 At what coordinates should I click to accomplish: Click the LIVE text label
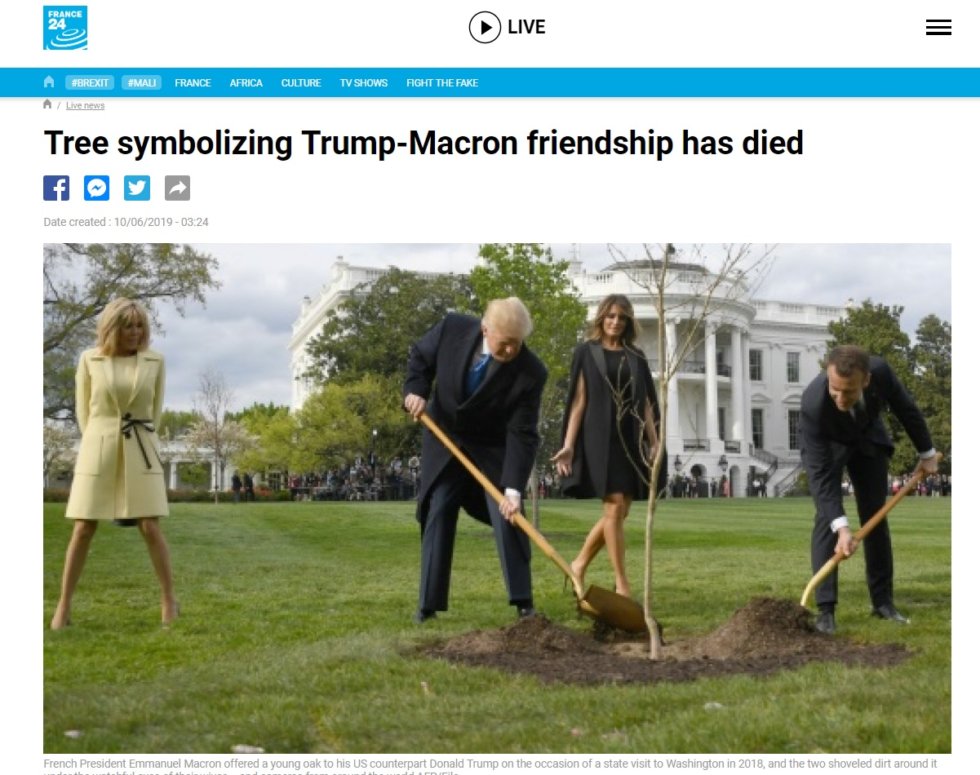point(526,28)
